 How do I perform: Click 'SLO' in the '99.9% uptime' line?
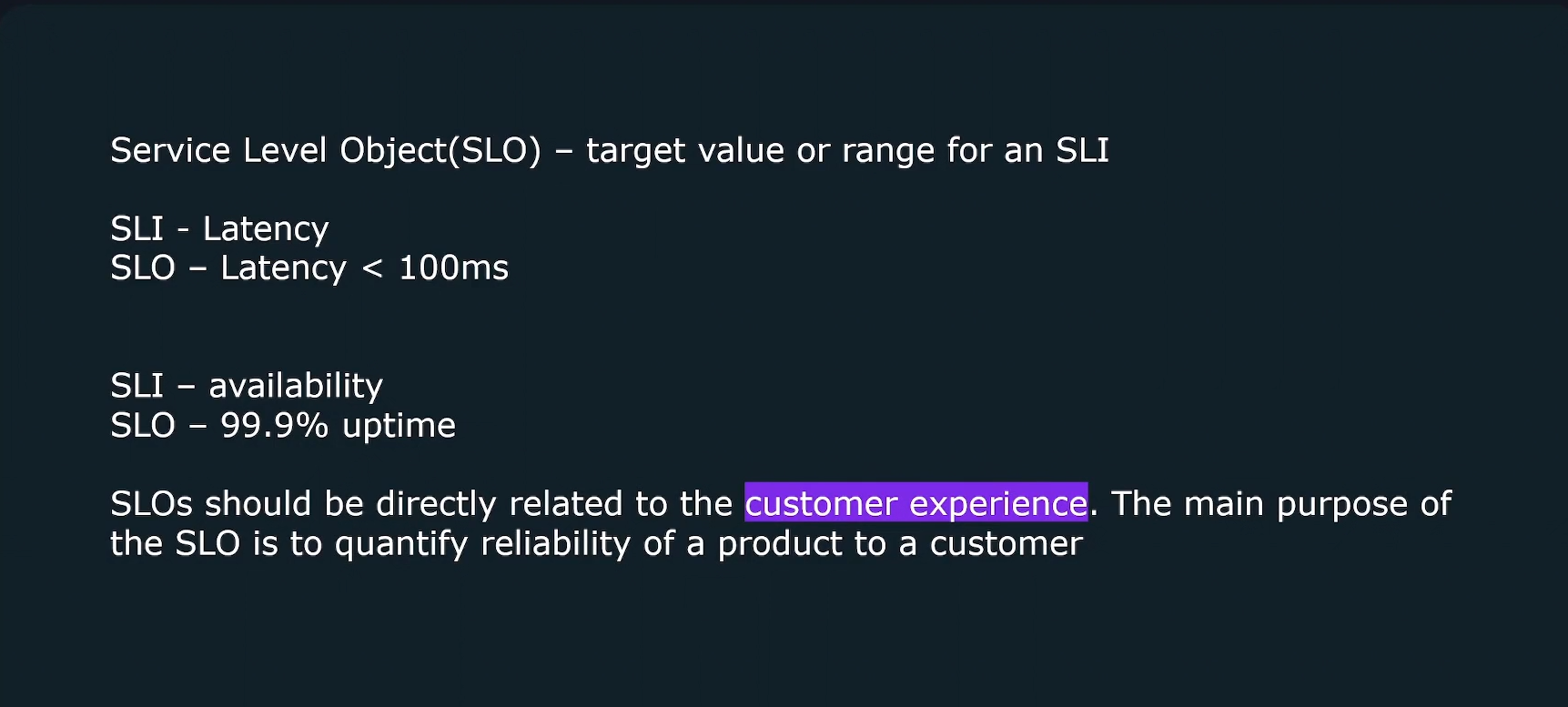tap(143, 426)
